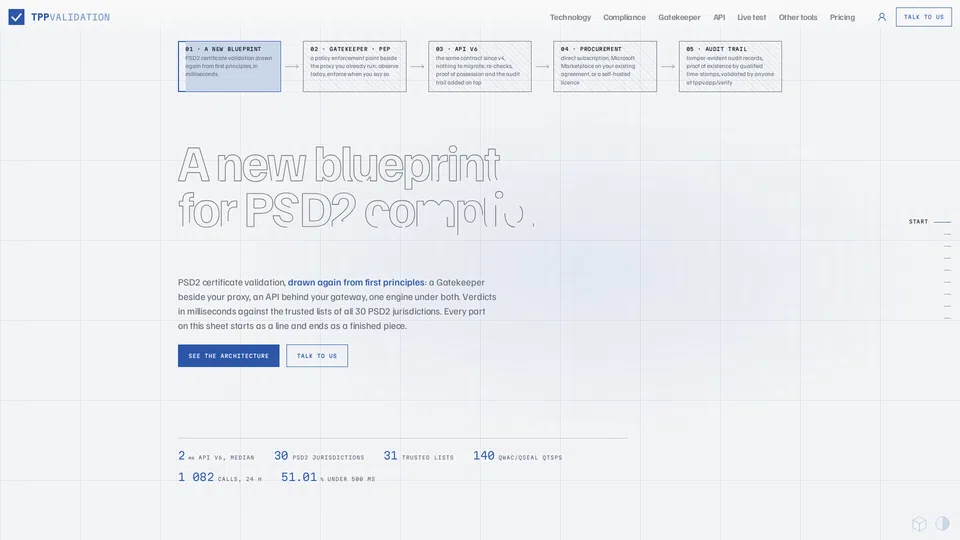The height and width of the screenshot is (540, 960).
Task: Open the Compliance menu
Action: (624, 17)
